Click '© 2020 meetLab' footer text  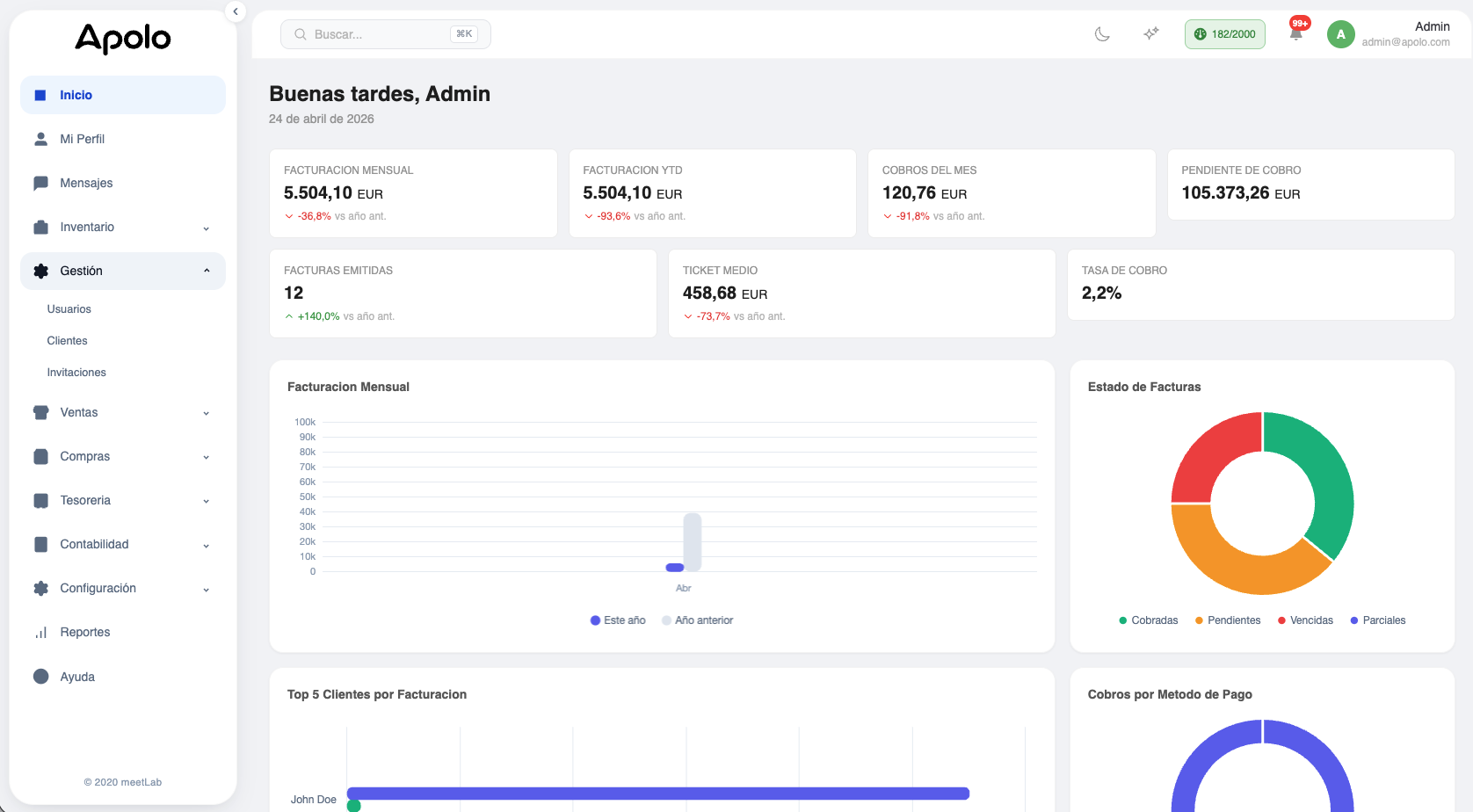(123, 782)
